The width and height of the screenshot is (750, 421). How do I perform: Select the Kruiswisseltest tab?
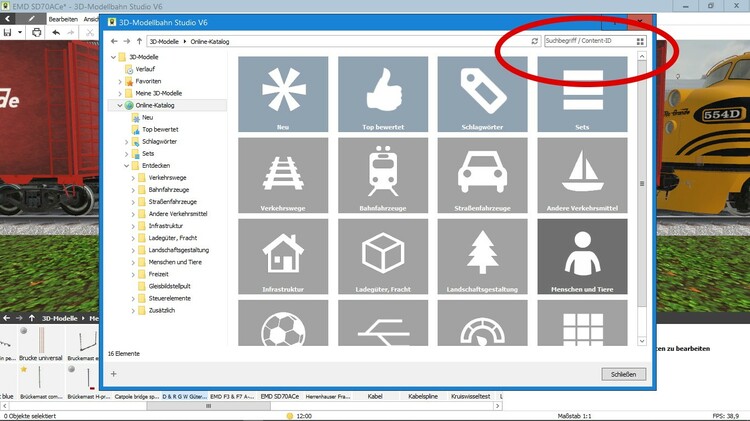click(471, 397)
